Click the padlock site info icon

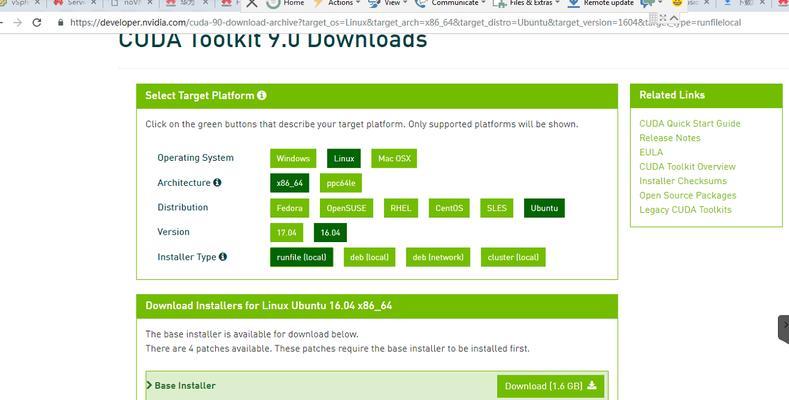click(x=60, y=23)
